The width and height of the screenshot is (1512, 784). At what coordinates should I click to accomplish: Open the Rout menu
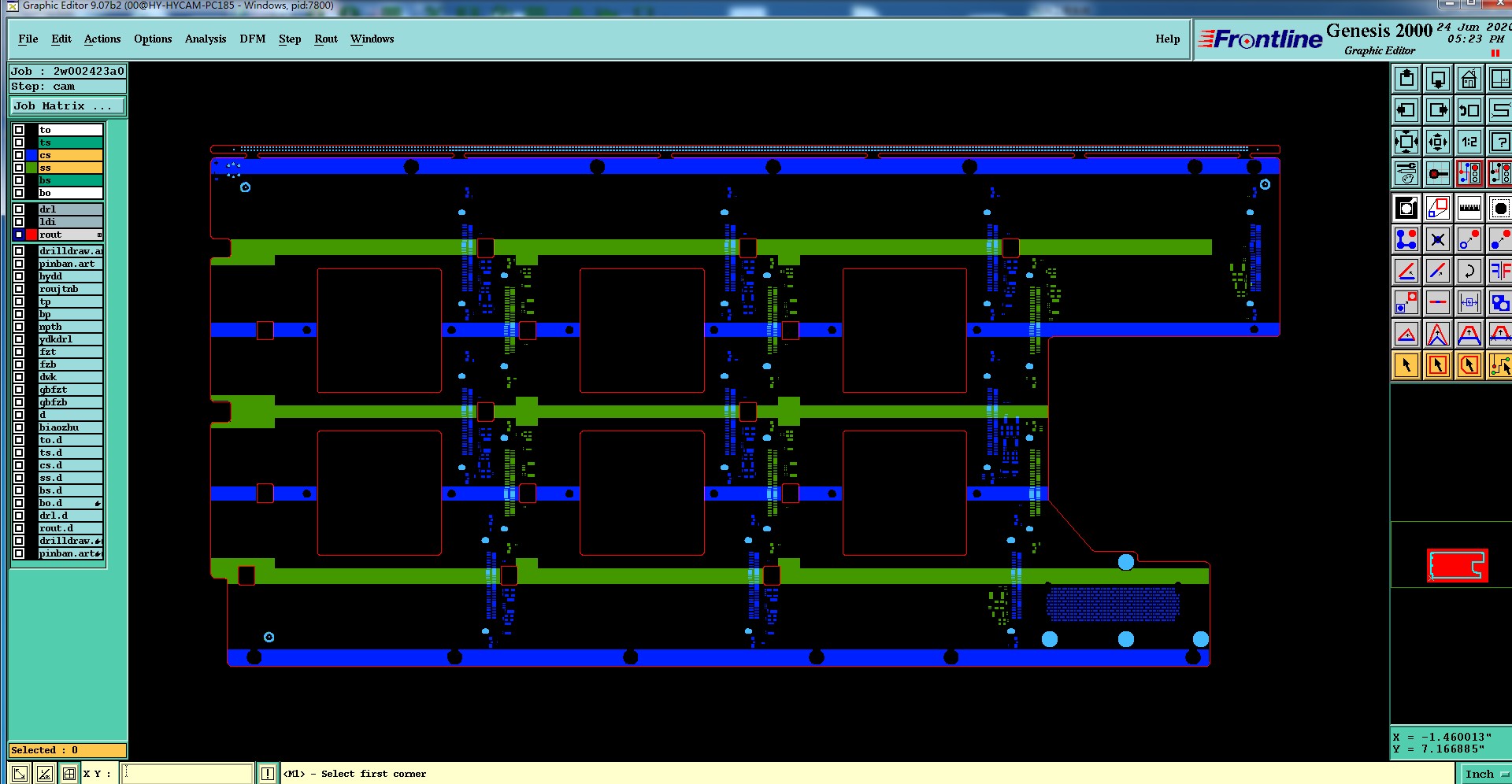[326, 39]
